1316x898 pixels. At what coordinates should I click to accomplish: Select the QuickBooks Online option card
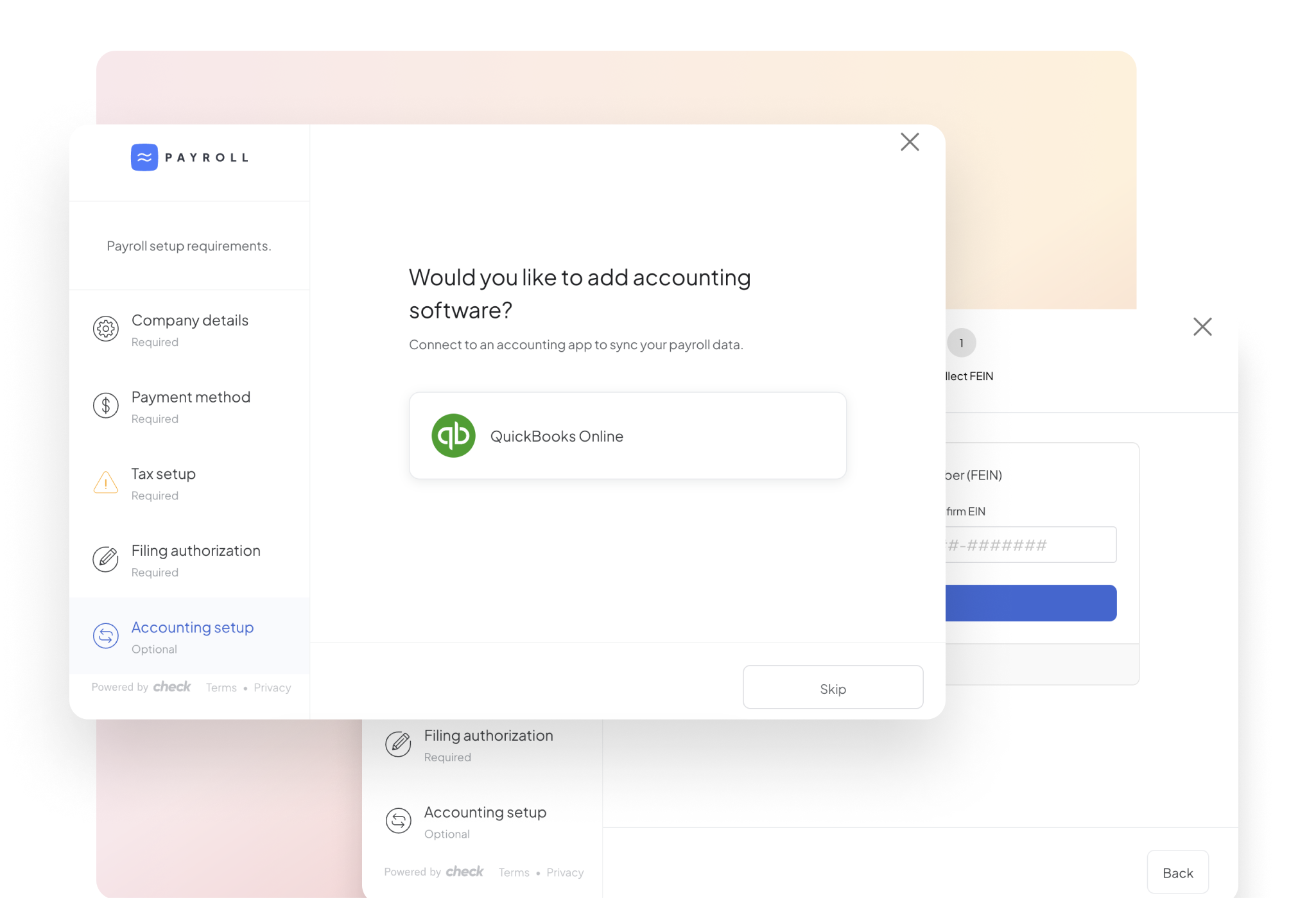pyautogui.click(x=627, y=436)
